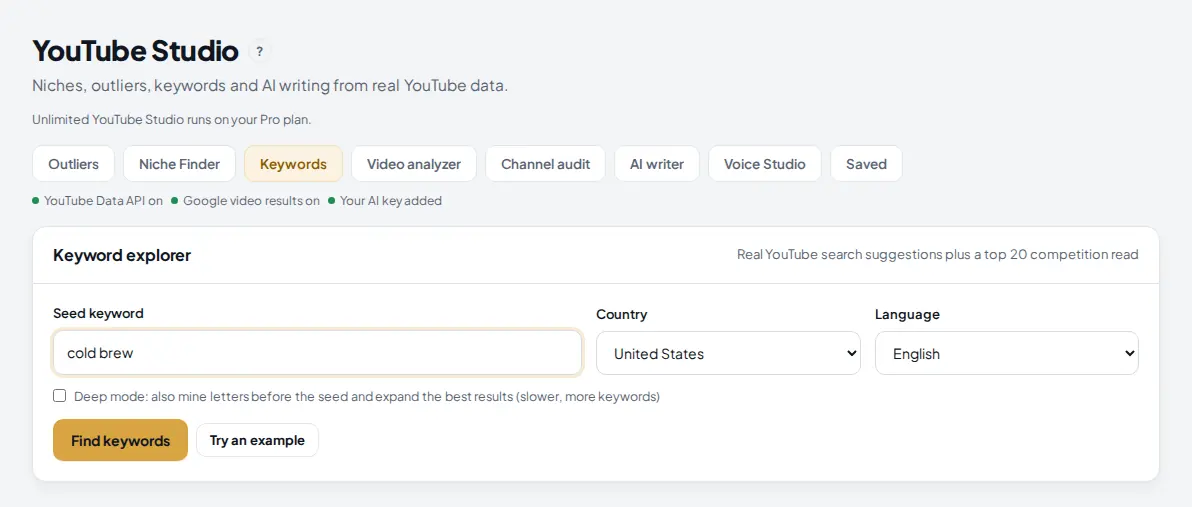Click the Niches, outliers, keywords subtitle

(270, 86)
